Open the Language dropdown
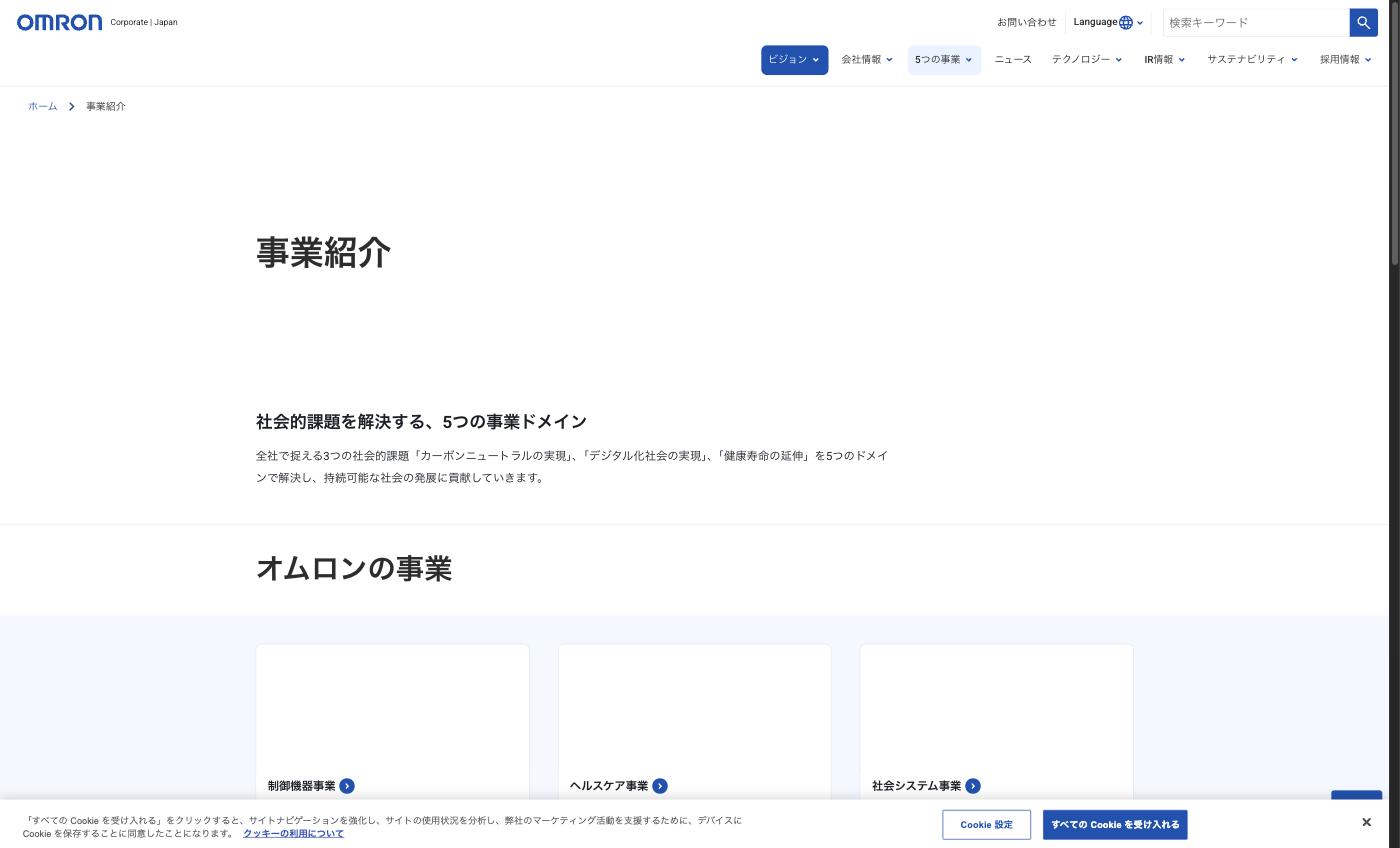The width and height of the screenshot is (1400, 848). click(1108, 22)
